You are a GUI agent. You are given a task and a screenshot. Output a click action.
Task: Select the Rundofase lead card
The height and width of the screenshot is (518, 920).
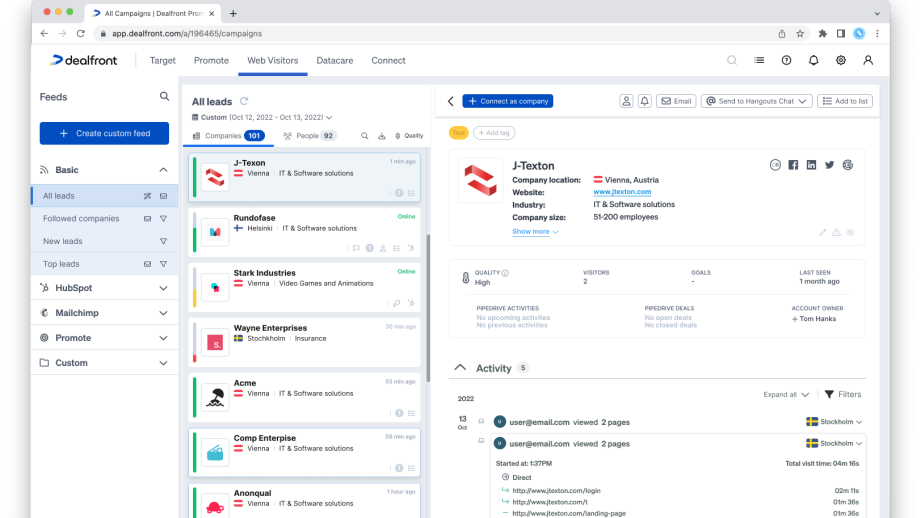coord(304,232)
